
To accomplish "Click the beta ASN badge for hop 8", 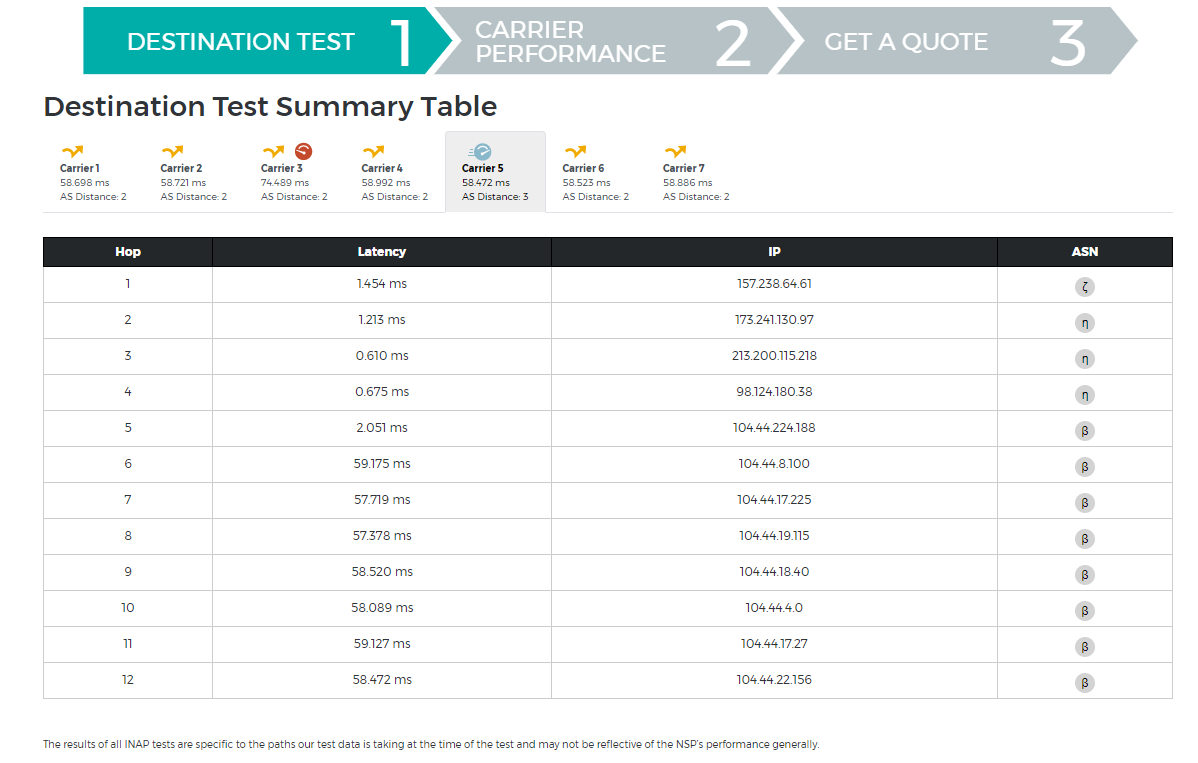I will tap(1084, 539).
